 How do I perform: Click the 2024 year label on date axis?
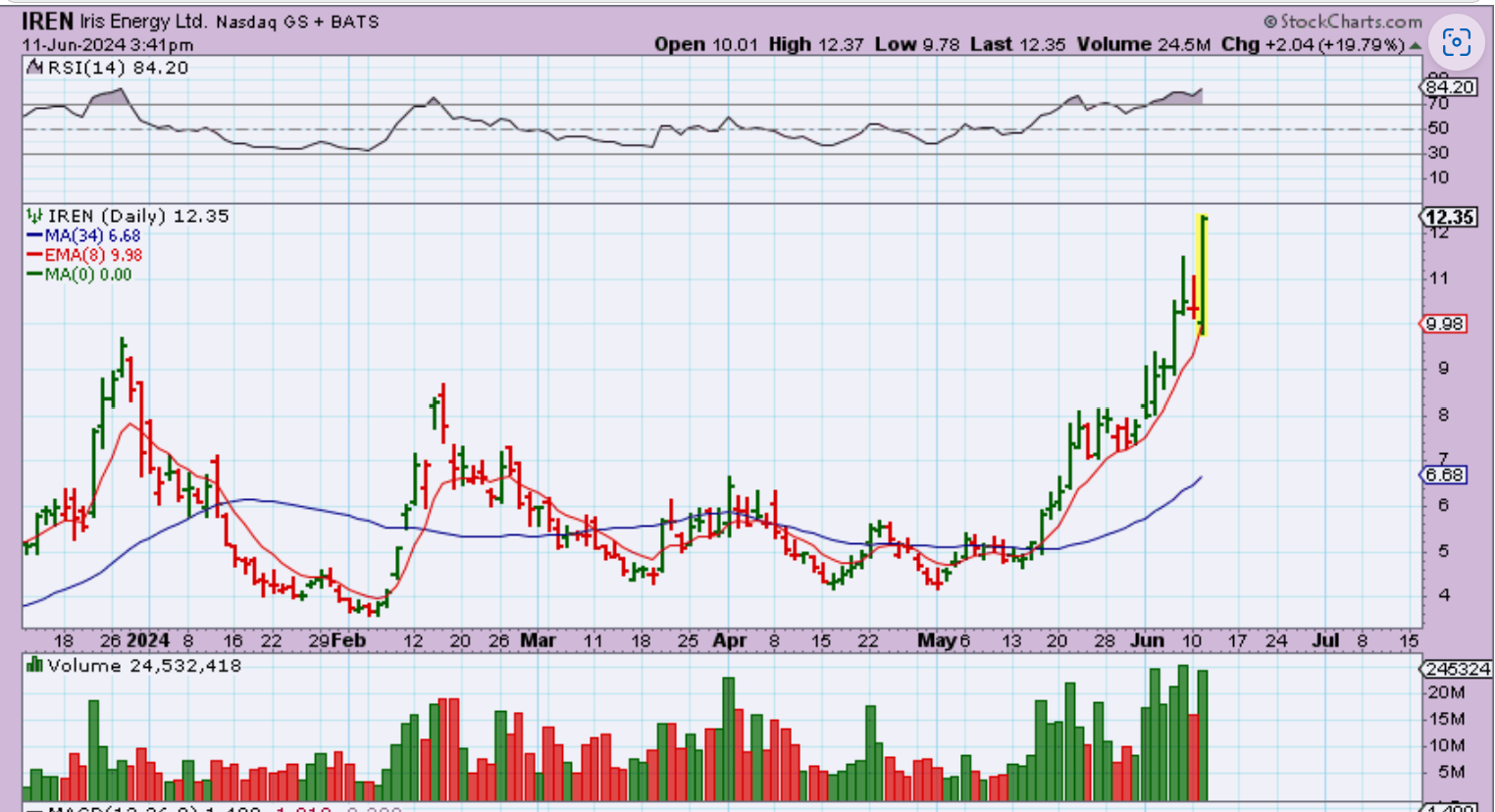tap(148, 641)
